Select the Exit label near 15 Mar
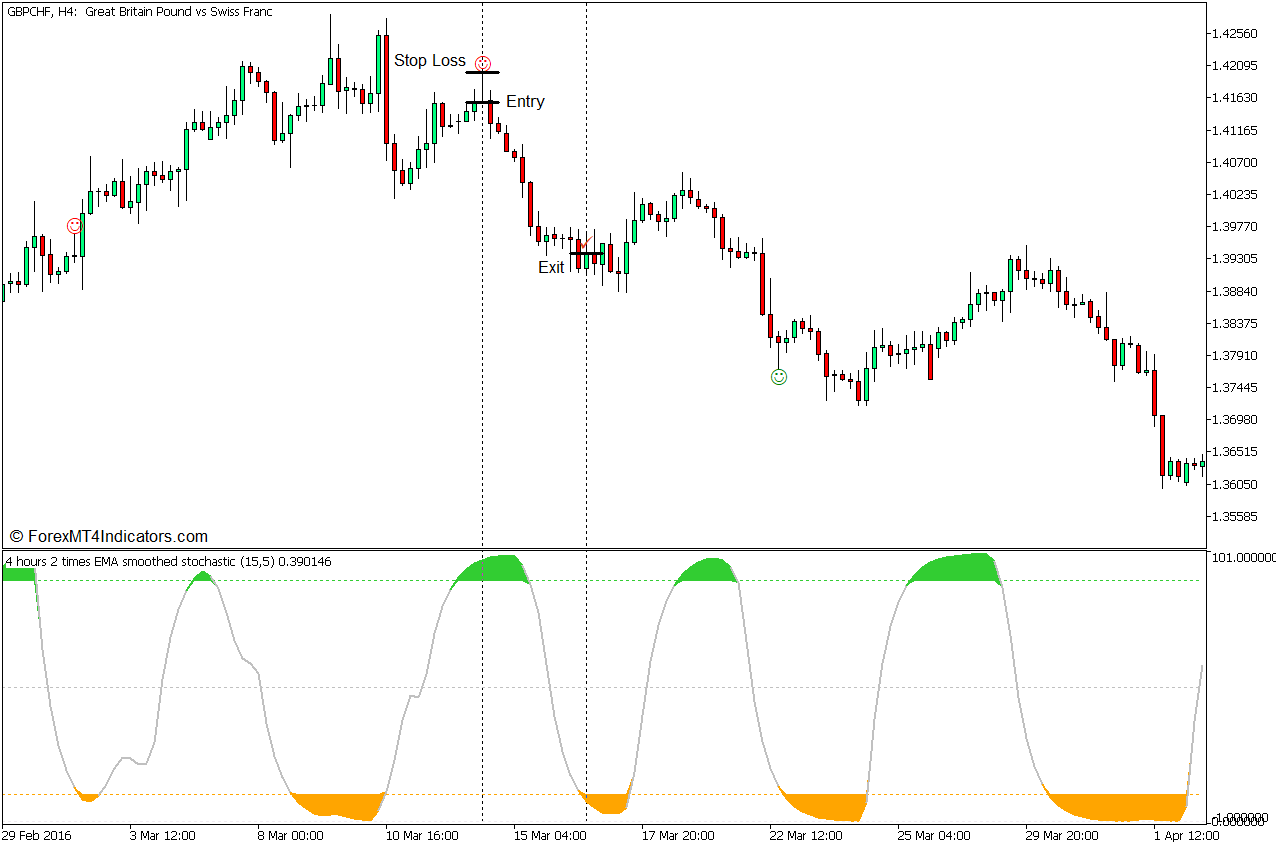The width and height of the screenshot is (1276, 848). 550,267
